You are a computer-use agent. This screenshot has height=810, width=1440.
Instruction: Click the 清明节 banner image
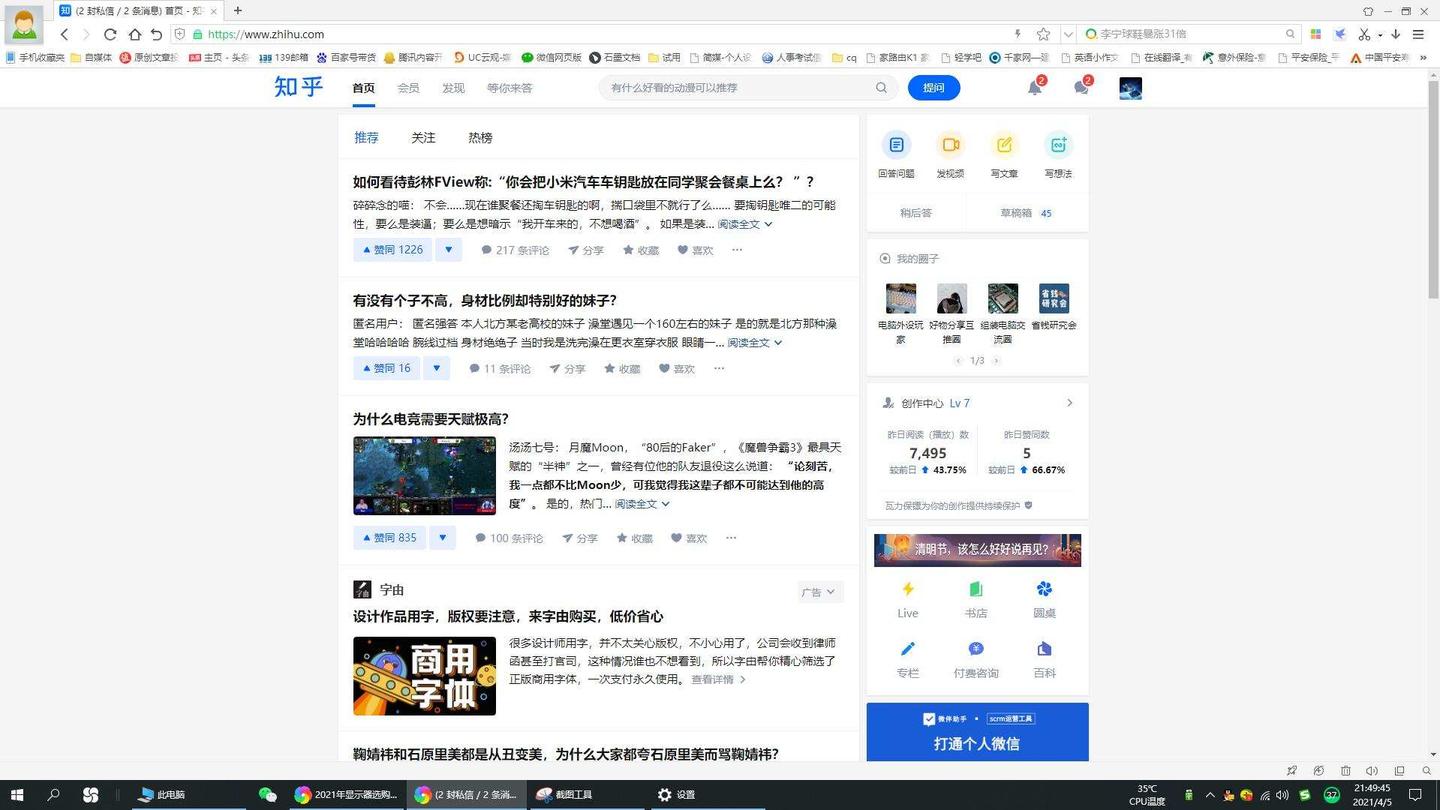[977, 550]
